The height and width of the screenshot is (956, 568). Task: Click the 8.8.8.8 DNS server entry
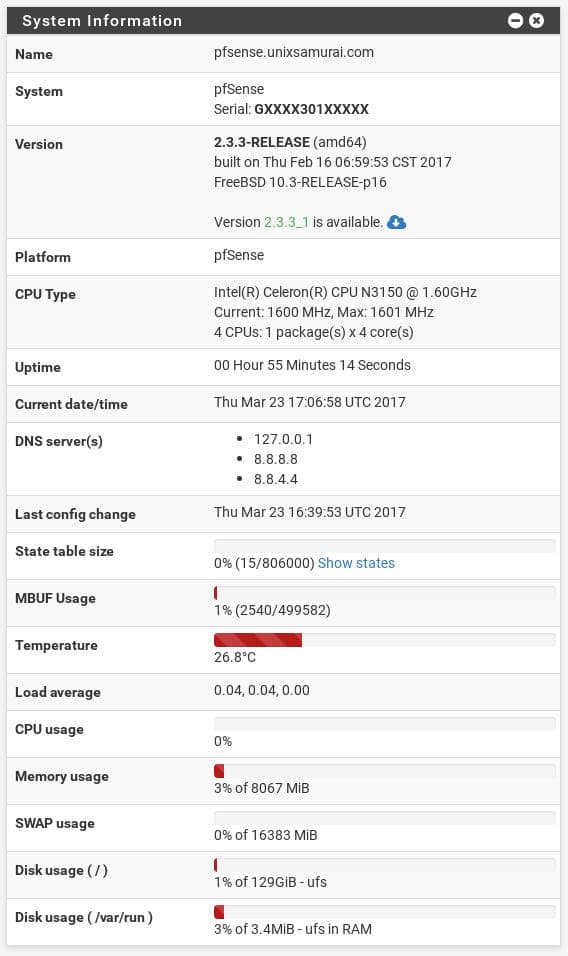point(275,459)
